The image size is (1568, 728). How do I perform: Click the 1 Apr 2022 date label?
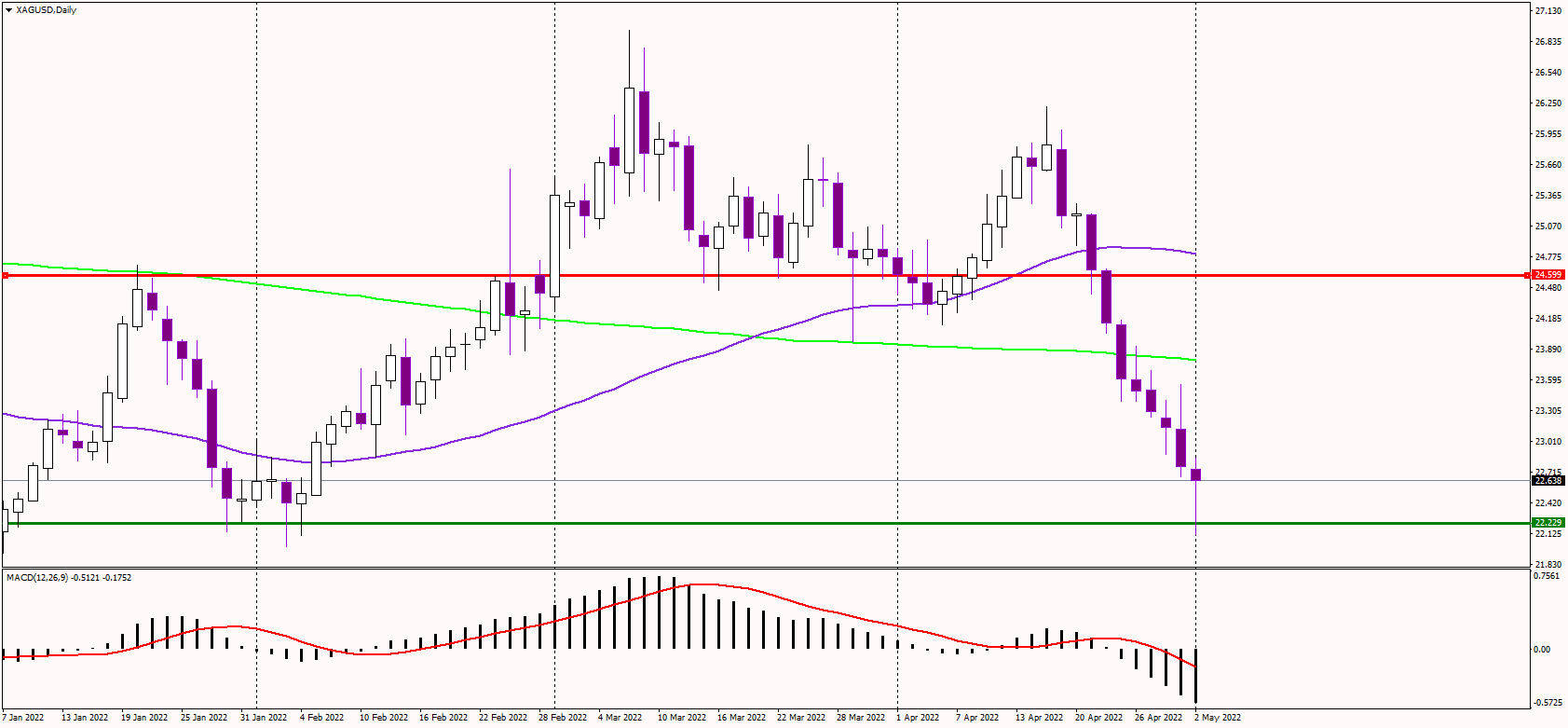(x=918, y=718)
